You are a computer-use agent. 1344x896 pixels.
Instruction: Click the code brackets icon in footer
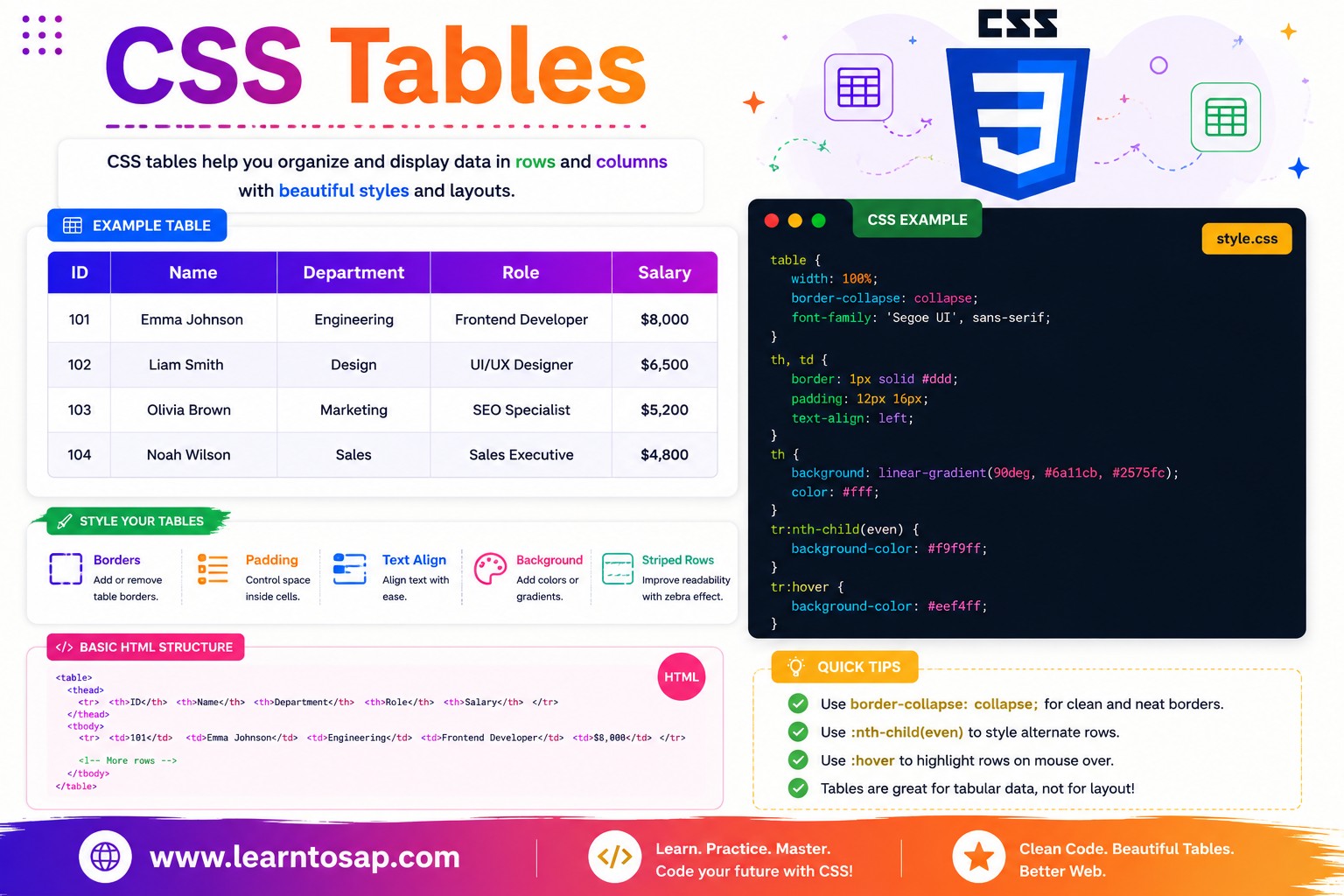(614, 857)
